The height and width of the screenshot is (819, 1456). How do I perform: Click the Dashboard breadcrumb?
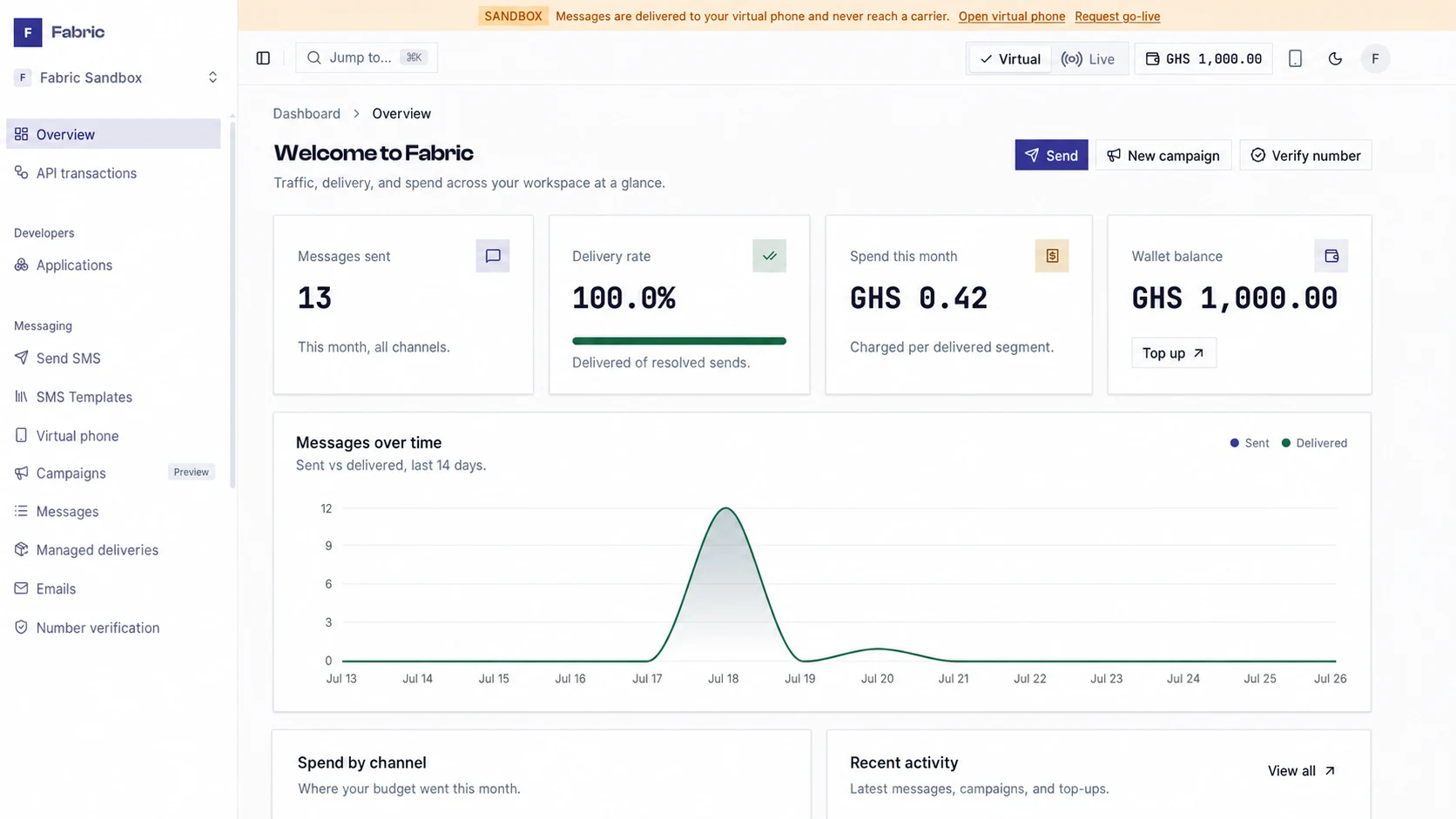coord(307,113)
